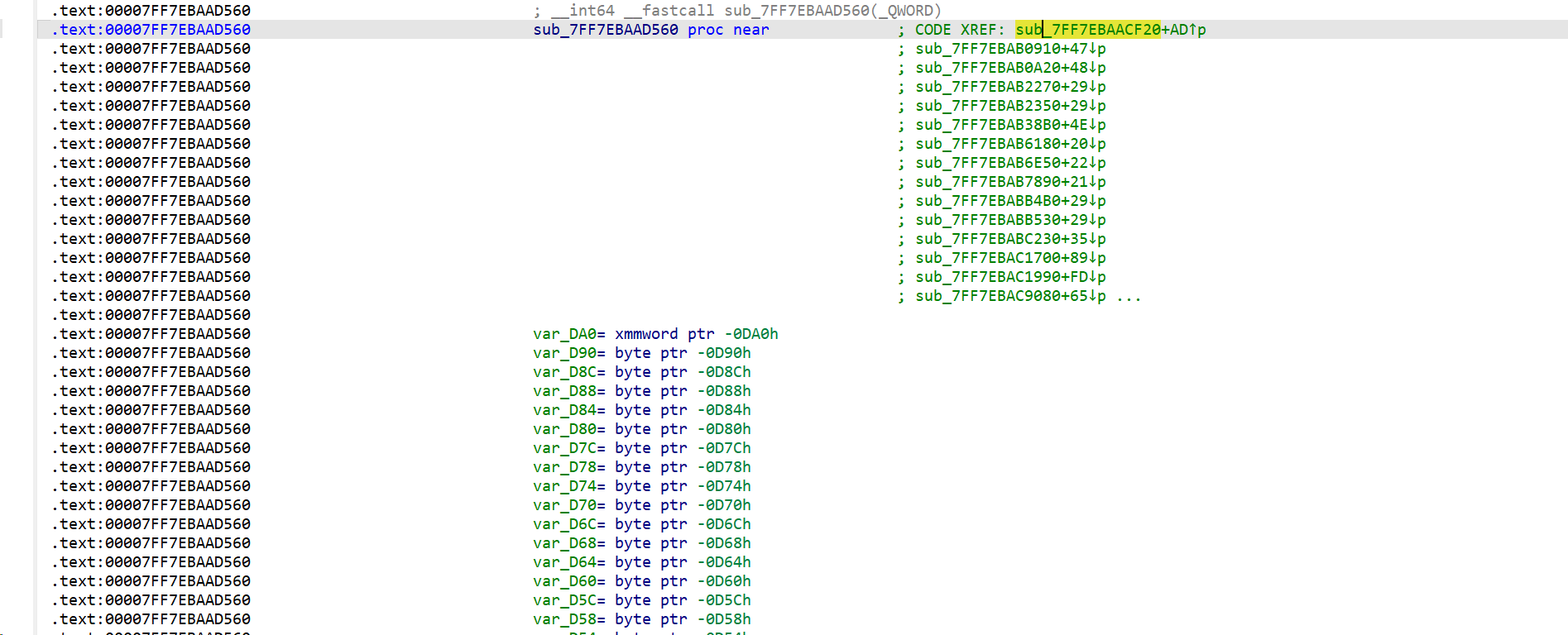Open caller sub_7FF7EBABC230+35

(1009, 239)
